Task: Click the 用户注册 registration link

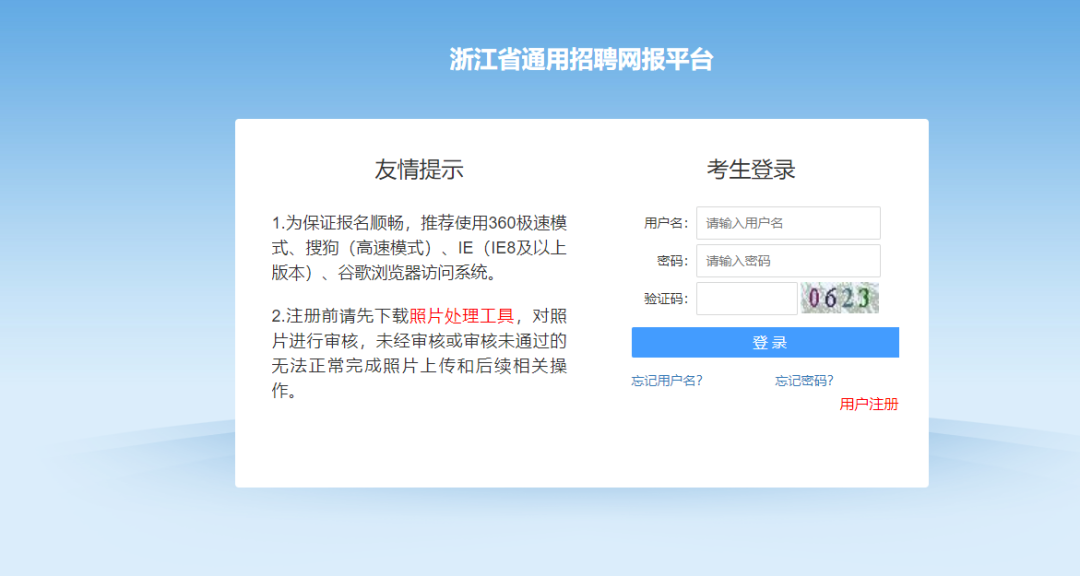Action: pyautogui.click(x=871, y=404)
